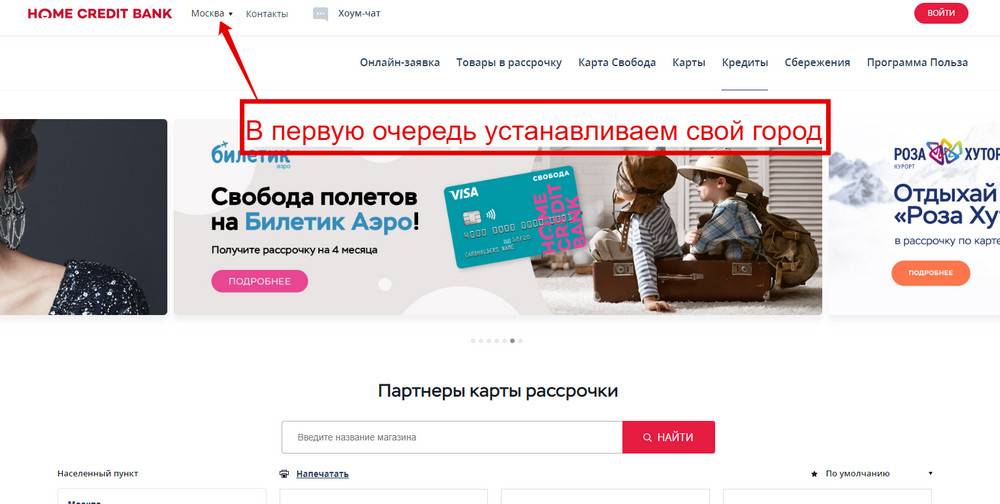This screenshot has width=1000, height=504.
Task: Click the НАЙТИ search button
Action: click(x=668, y=438)
